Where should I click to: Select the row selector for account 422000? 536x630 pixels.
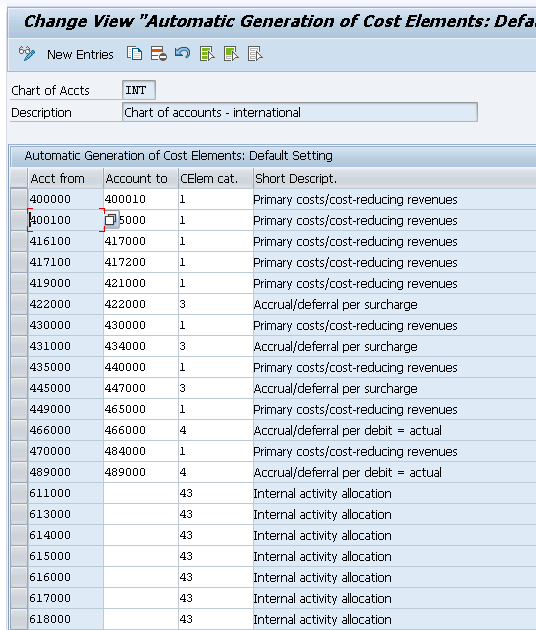pyautogui.click(x=19, y=304)
